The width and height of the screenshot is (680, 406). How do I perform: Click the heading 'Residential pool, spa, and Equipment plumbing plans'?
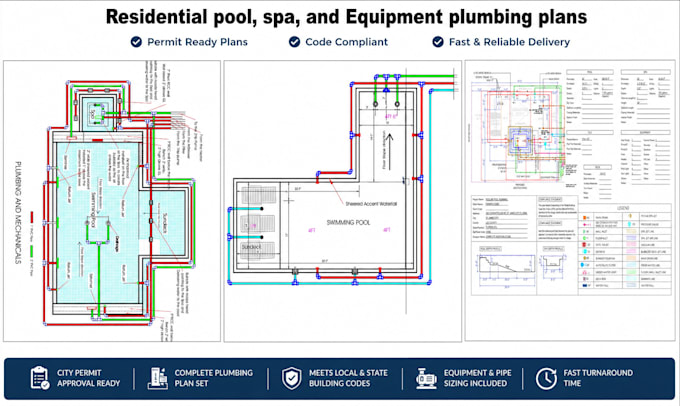[x=346, y=17]
